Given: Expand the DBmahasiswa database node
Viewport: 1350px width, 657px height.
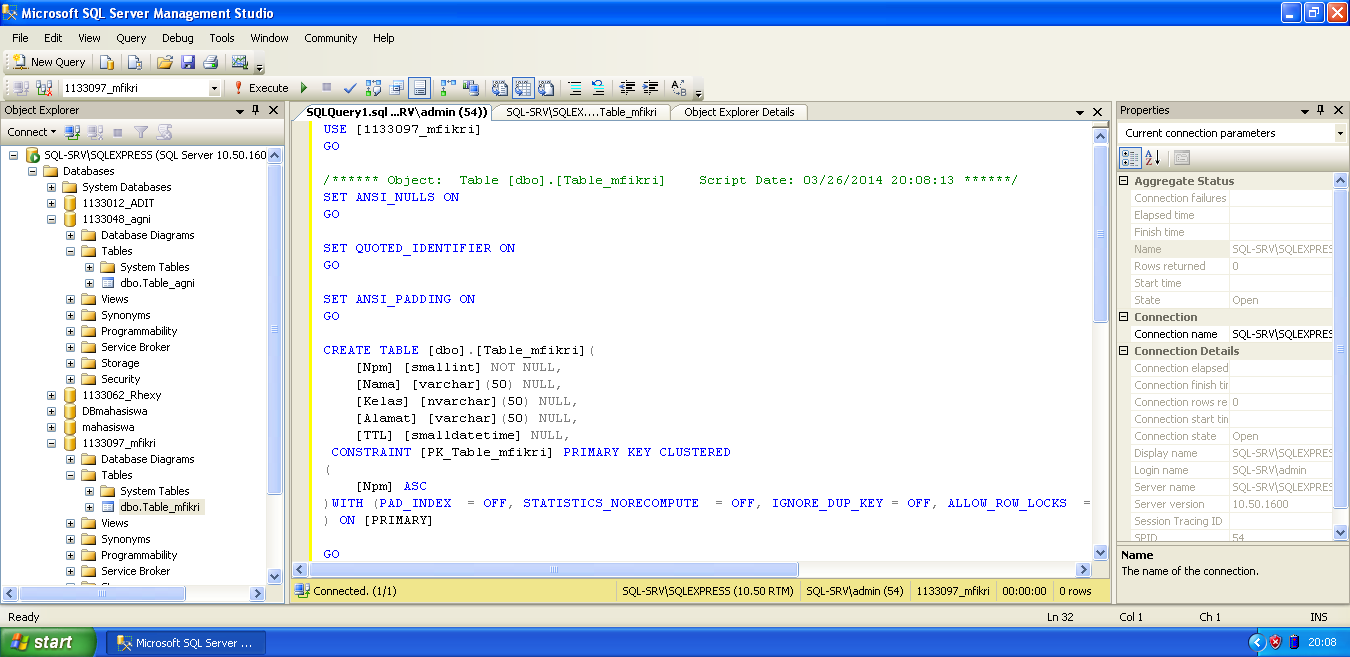Looking at the screenshot, I should click(x=52, y=411).
